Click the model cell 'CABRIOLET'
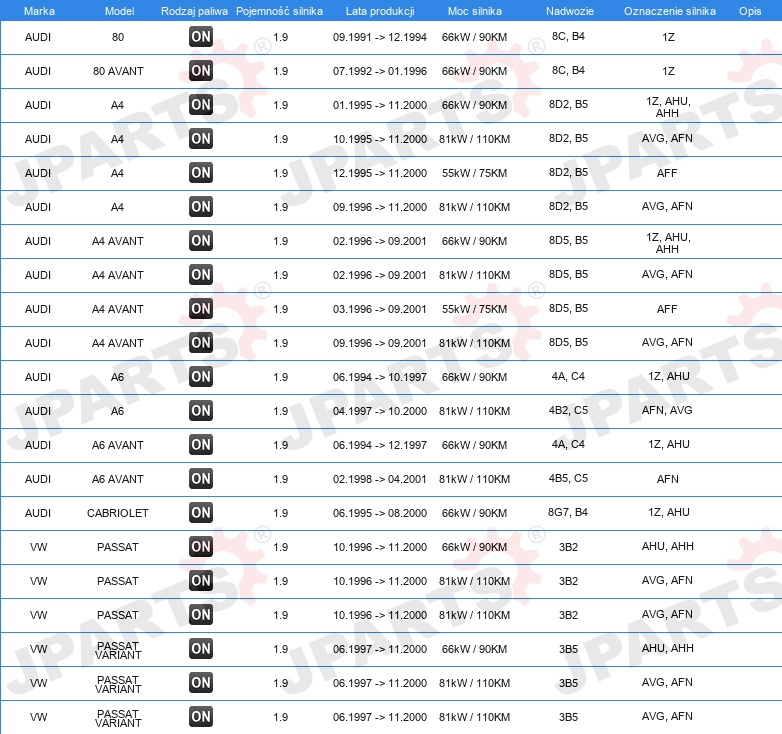782x734 pixels. [118, 513]
